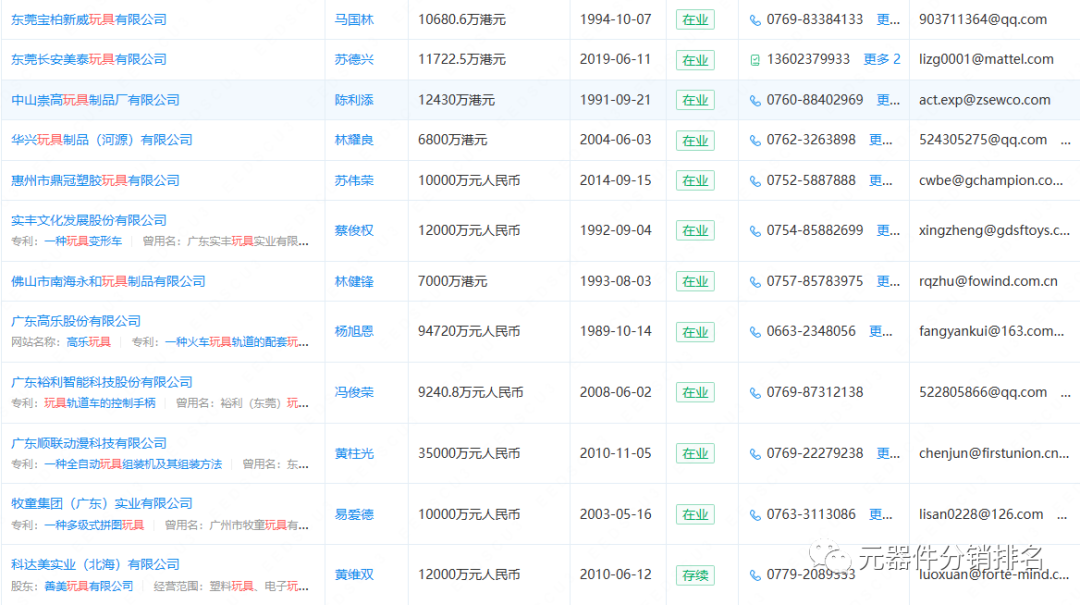1080x605 pixels.
Task: Select email rqzhu@fowind.com.cn
Action: (988, 281)
